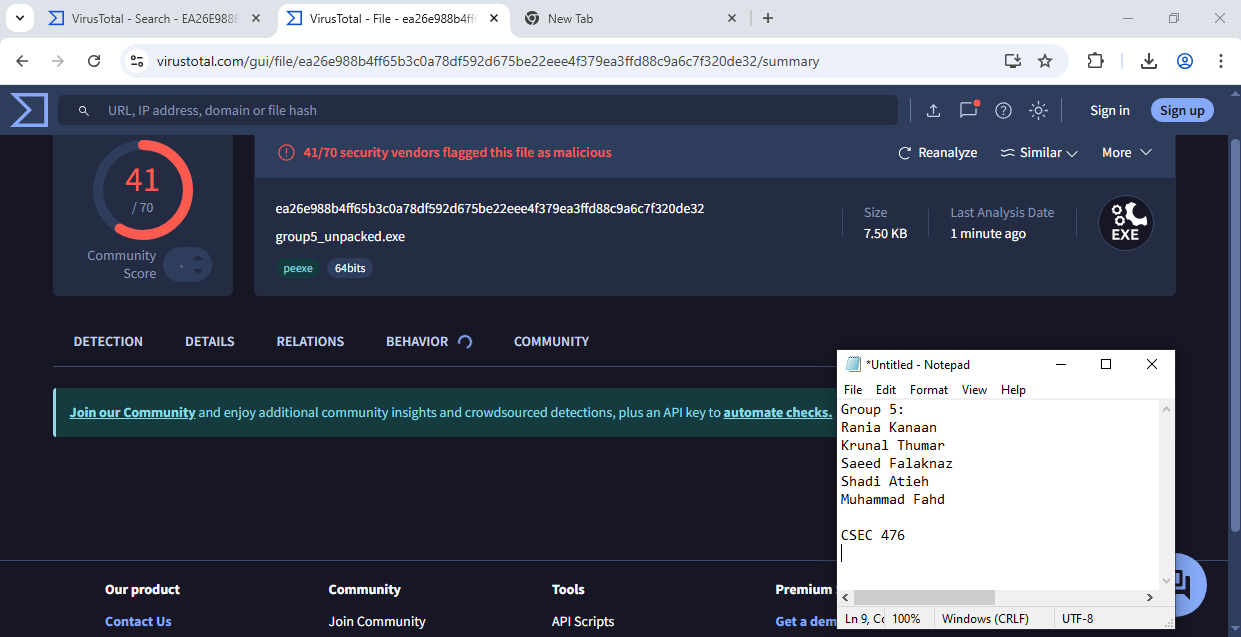Open Notepad File menu

853,390
